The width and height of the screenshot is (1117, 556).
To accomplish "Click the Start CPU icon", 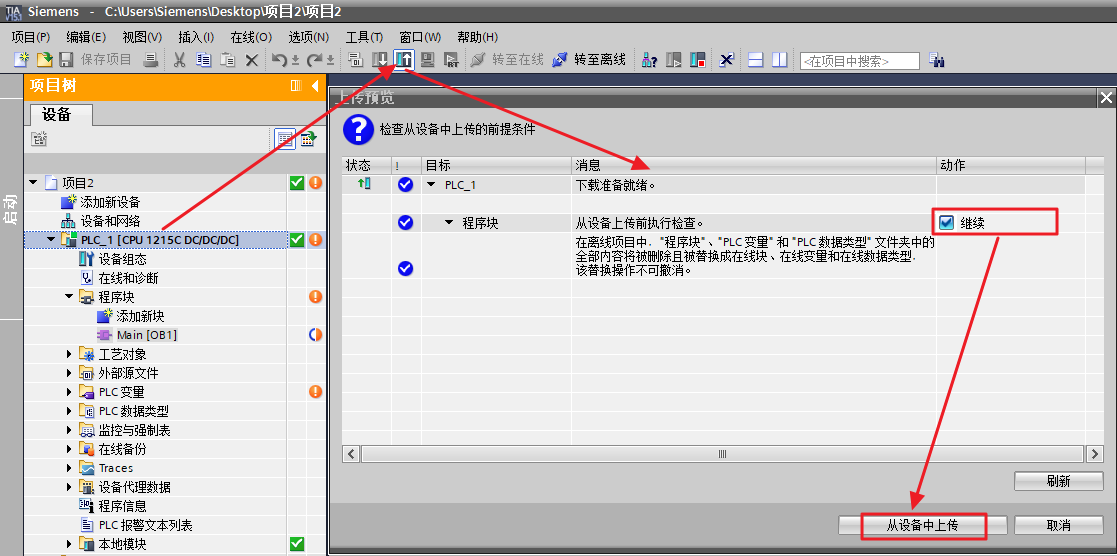I will coord(673,60).
